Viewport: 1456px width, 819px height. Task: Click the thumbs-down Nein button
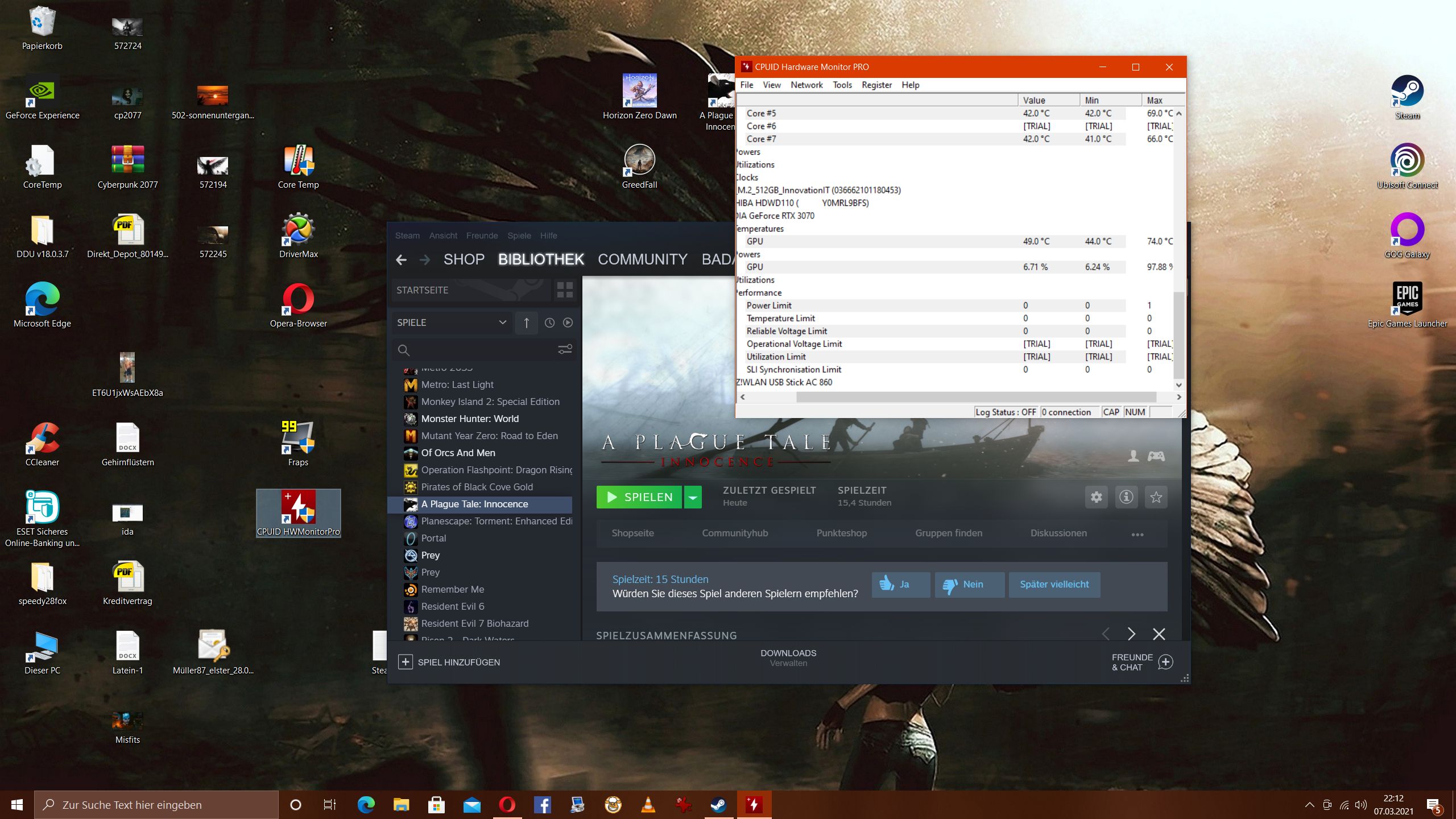click(x=969, y=584)
